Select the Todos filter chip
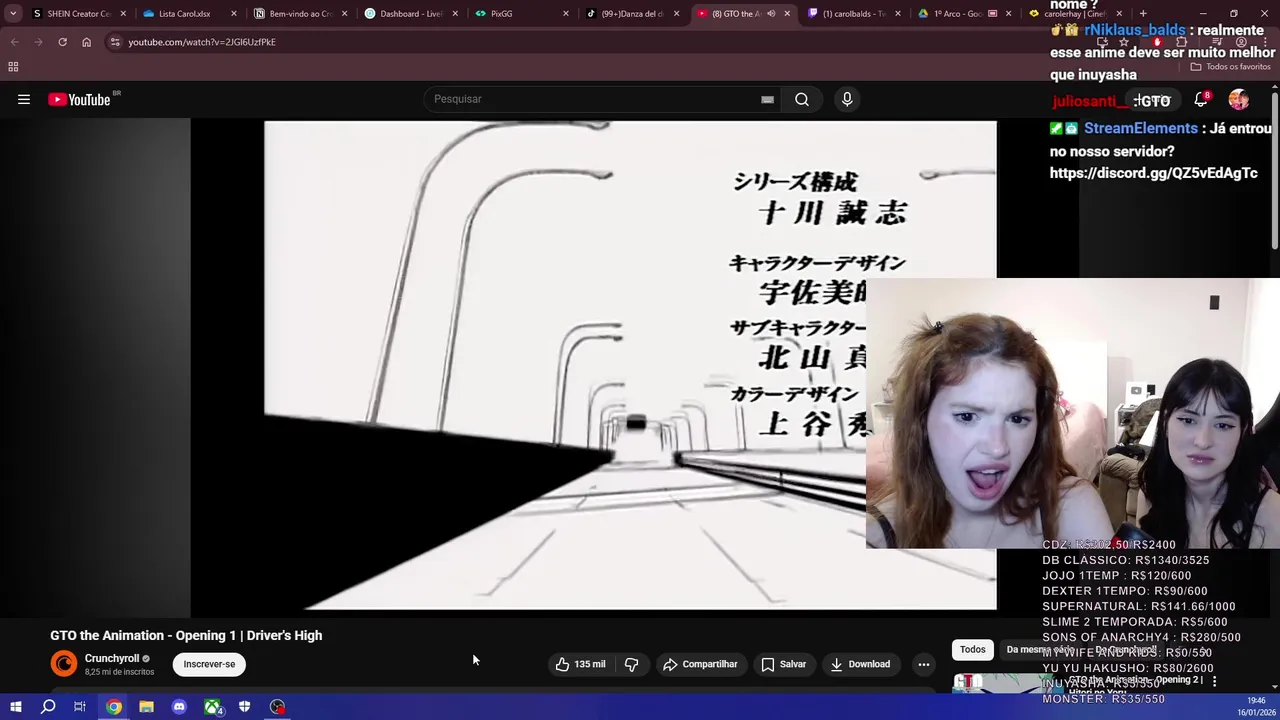 click(973, 650)
